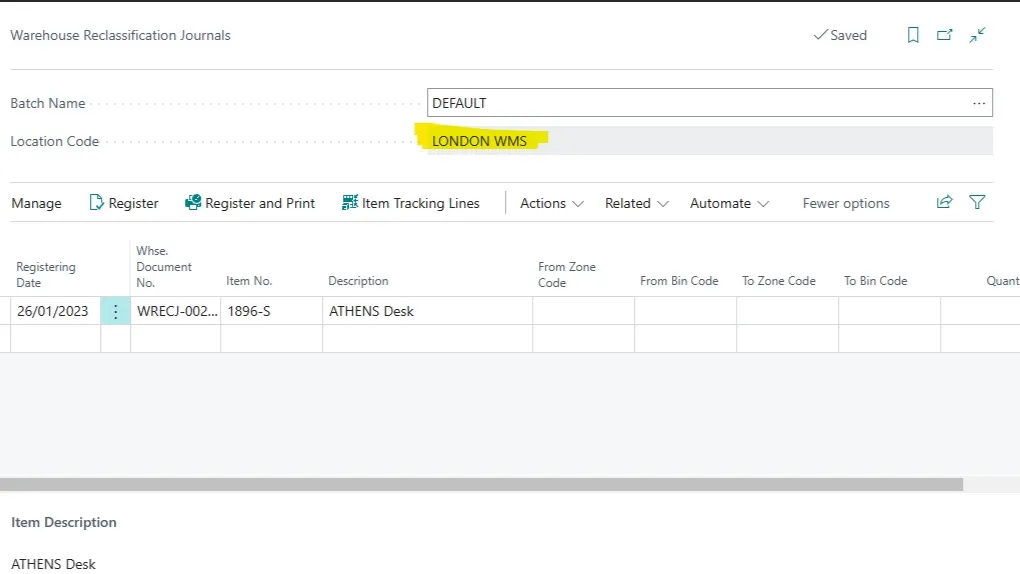Screen dimensions: 1020x574
Task: Expand the Related menu
Action: (636, 203)
